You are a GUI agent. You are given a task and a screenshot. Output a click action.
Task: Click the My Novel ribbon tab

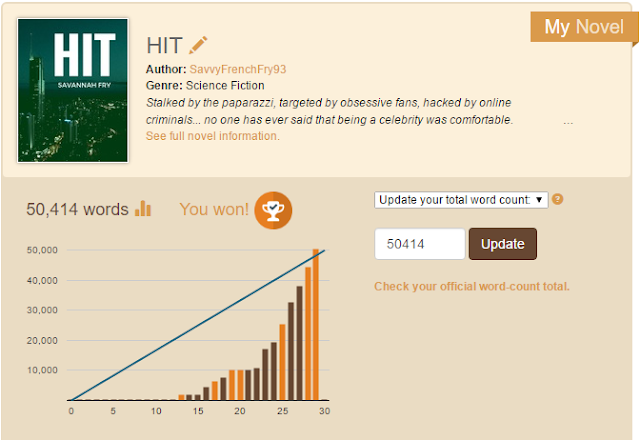[x=584, y=27]
